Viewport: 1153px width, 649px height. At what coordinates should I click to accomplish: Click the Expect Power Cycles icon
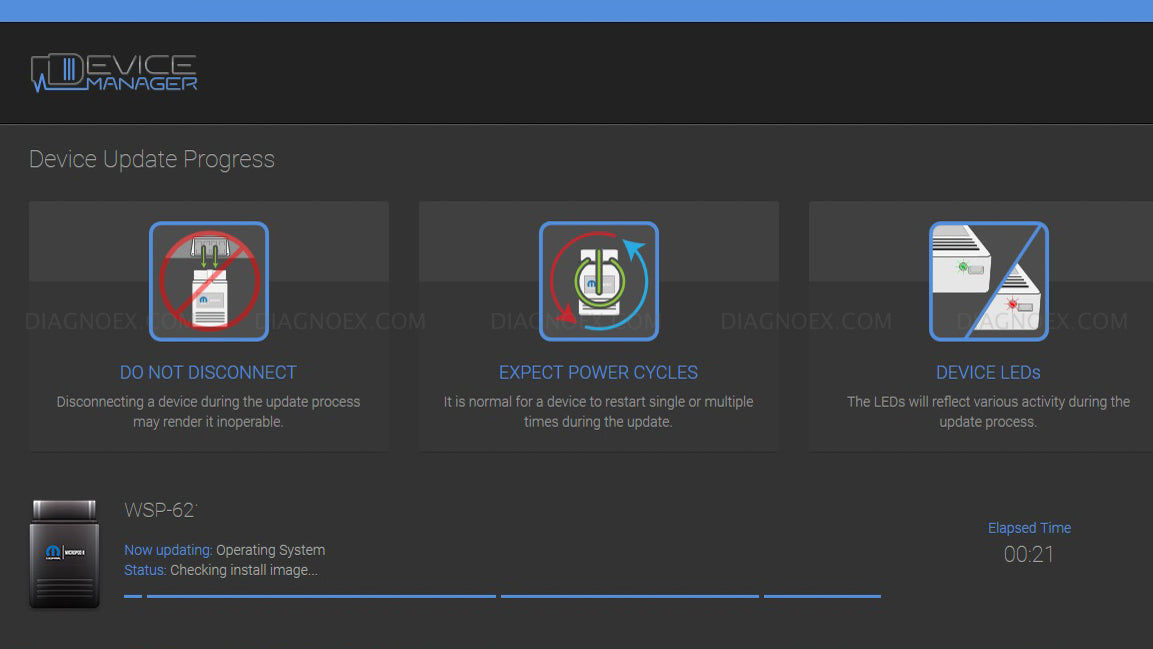(598, 281)
